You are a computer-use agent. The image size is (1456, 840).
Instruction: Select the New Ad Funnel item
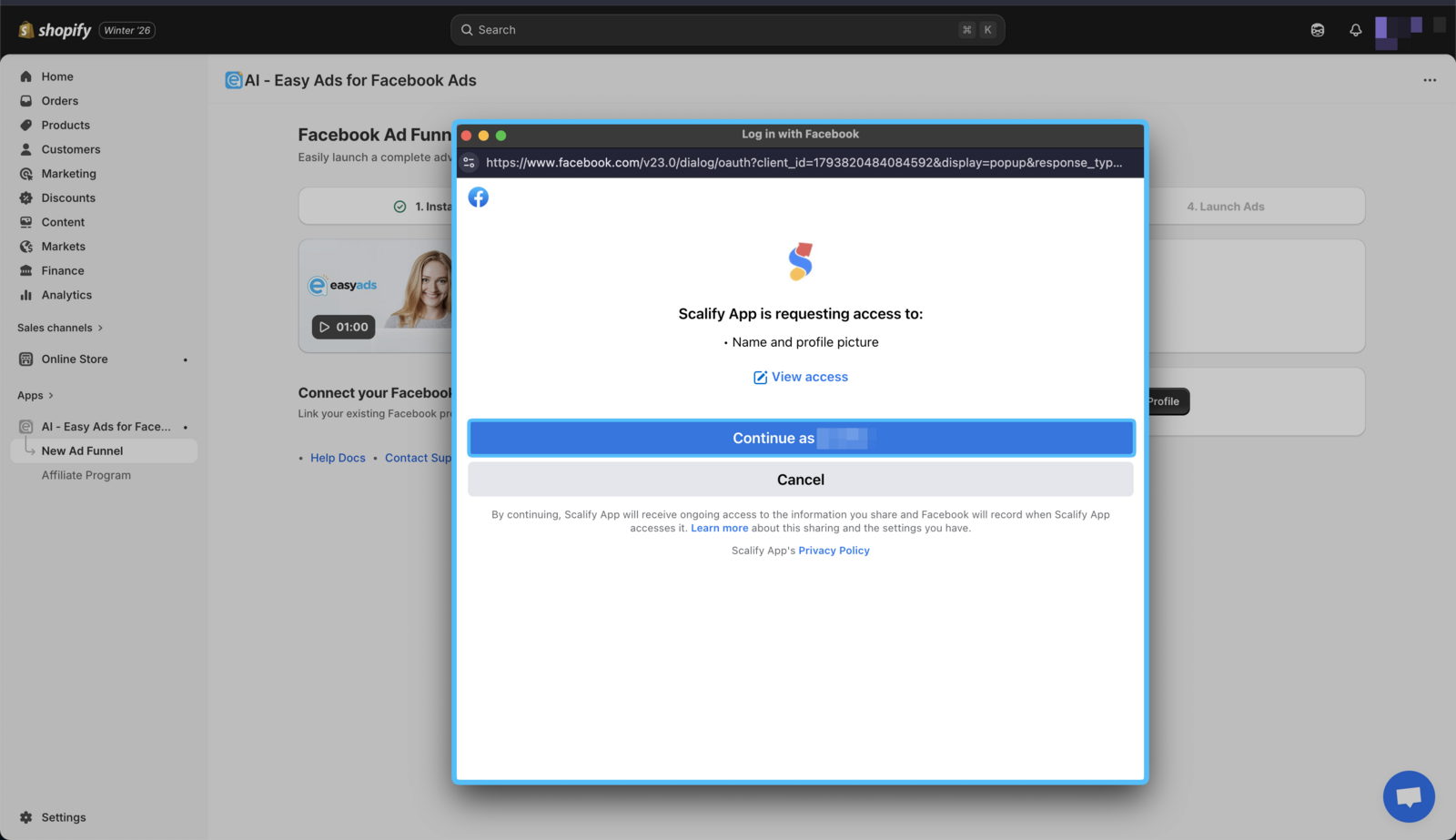(82, 450)
